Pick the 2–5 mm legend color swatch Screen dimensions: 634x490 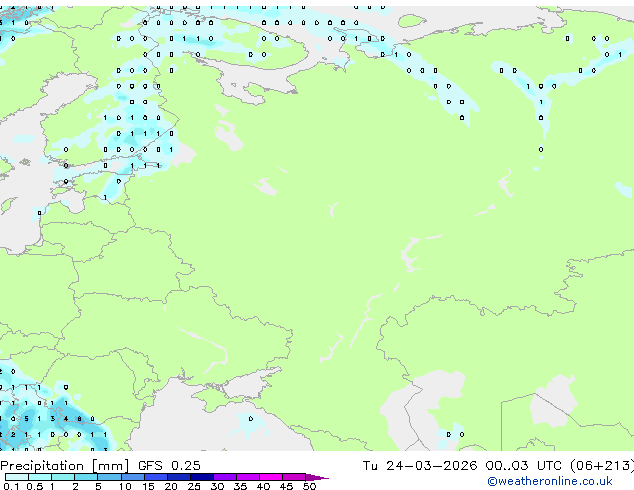click(x=86, y=477)
